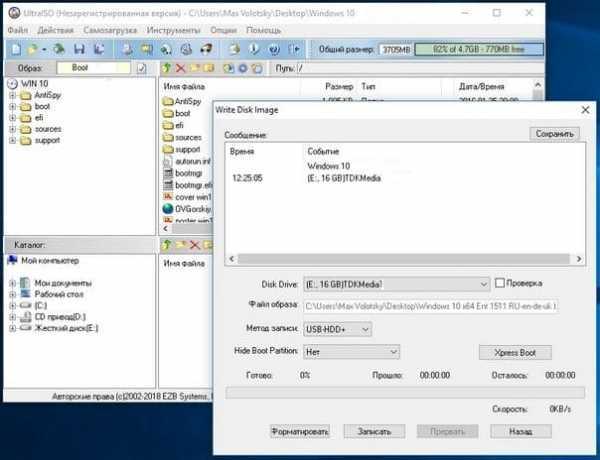Select the CD привод(D:) tree item
This screenshot has height=460, width=600.
[x=60, y=317]
